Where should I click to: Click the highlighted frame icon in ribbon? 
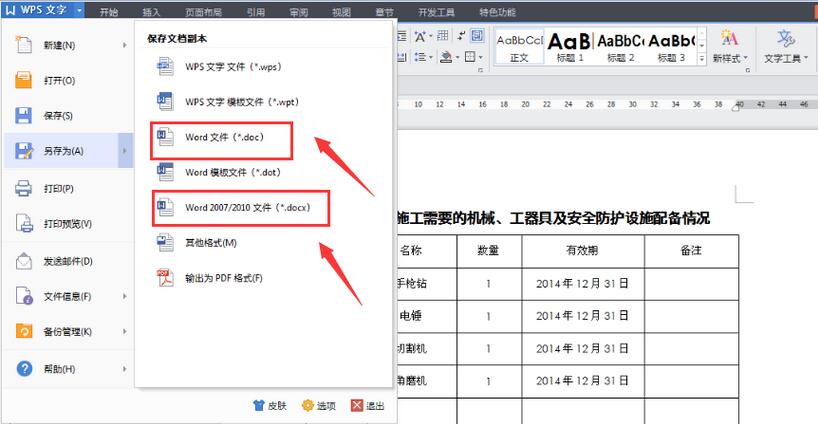[x=477, y=35]
